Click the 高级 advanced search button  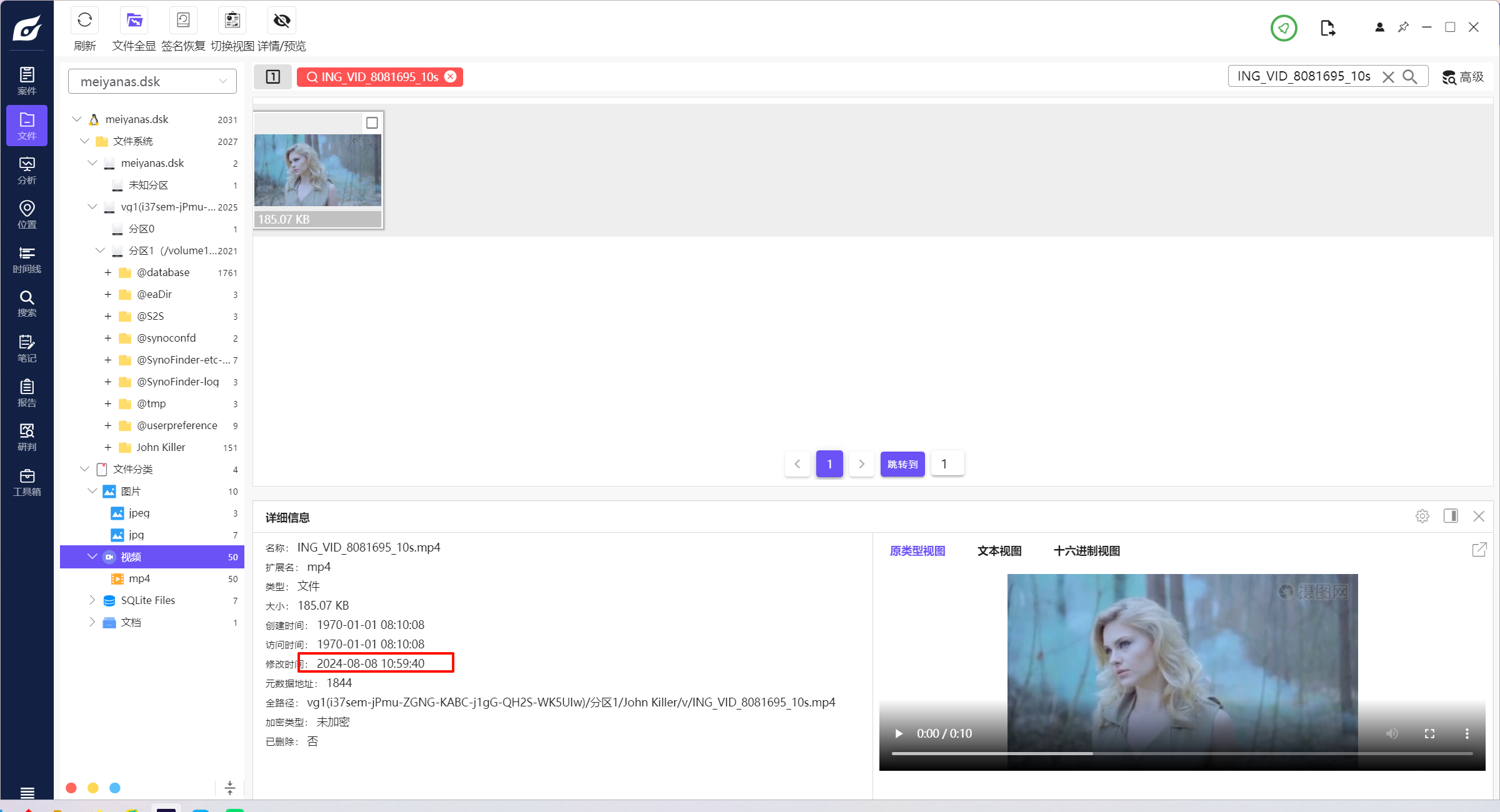(1463, 77)
